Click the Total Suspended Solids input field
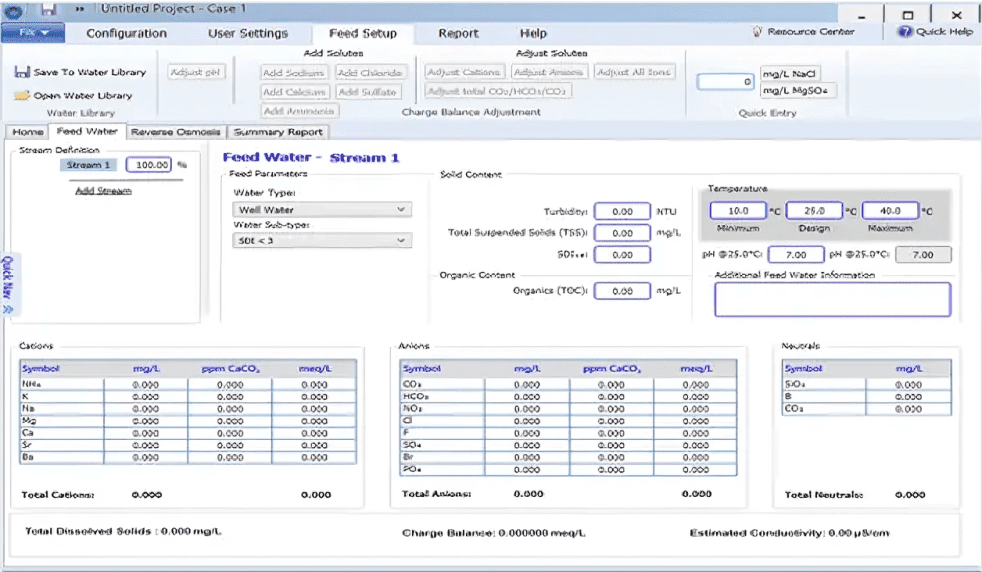The image size is (982, 572). coord(623,233)
